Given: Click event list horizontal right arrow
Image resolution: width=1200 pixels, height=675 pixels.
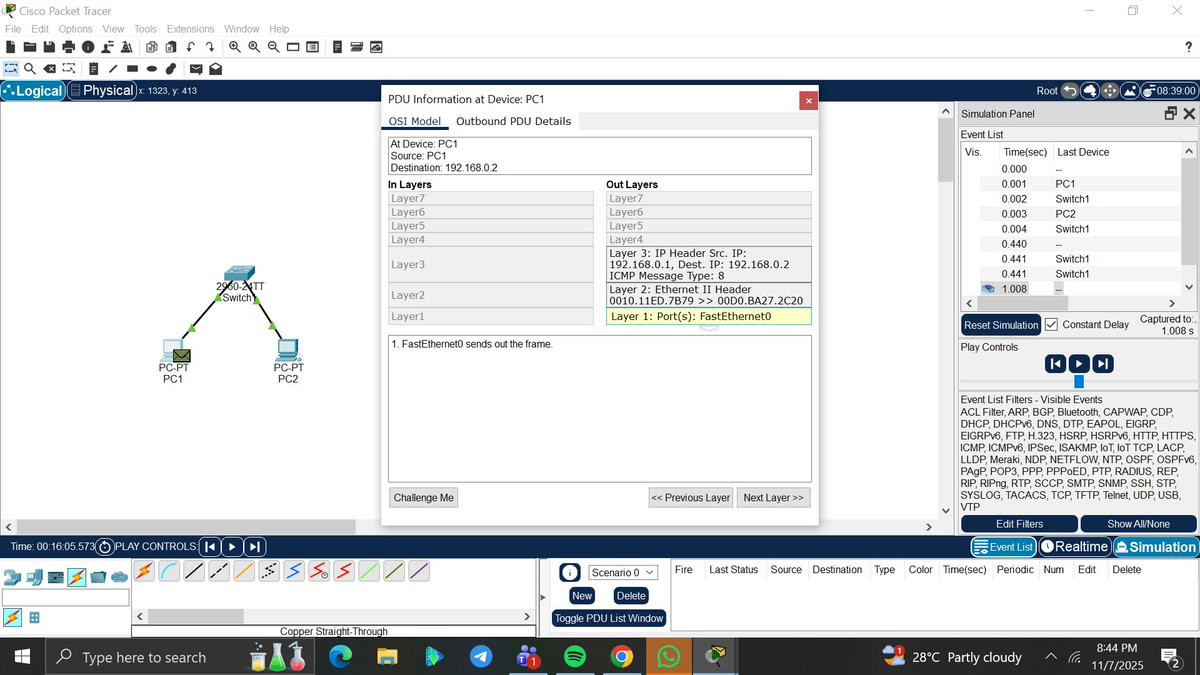Looking at the screenshot, I should coord(1172,303).
